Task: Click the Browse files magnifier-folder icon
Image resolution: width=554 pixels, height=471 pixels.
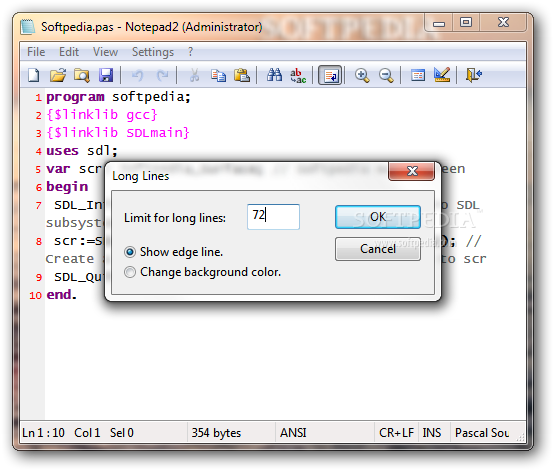Action: coord(82,75)
